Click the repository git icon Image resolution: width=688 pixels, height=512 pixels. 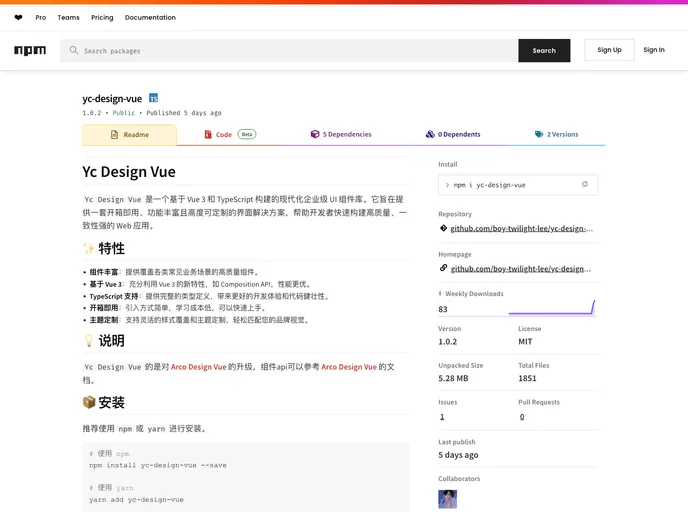pyautogui.click(x=443, y=228)
